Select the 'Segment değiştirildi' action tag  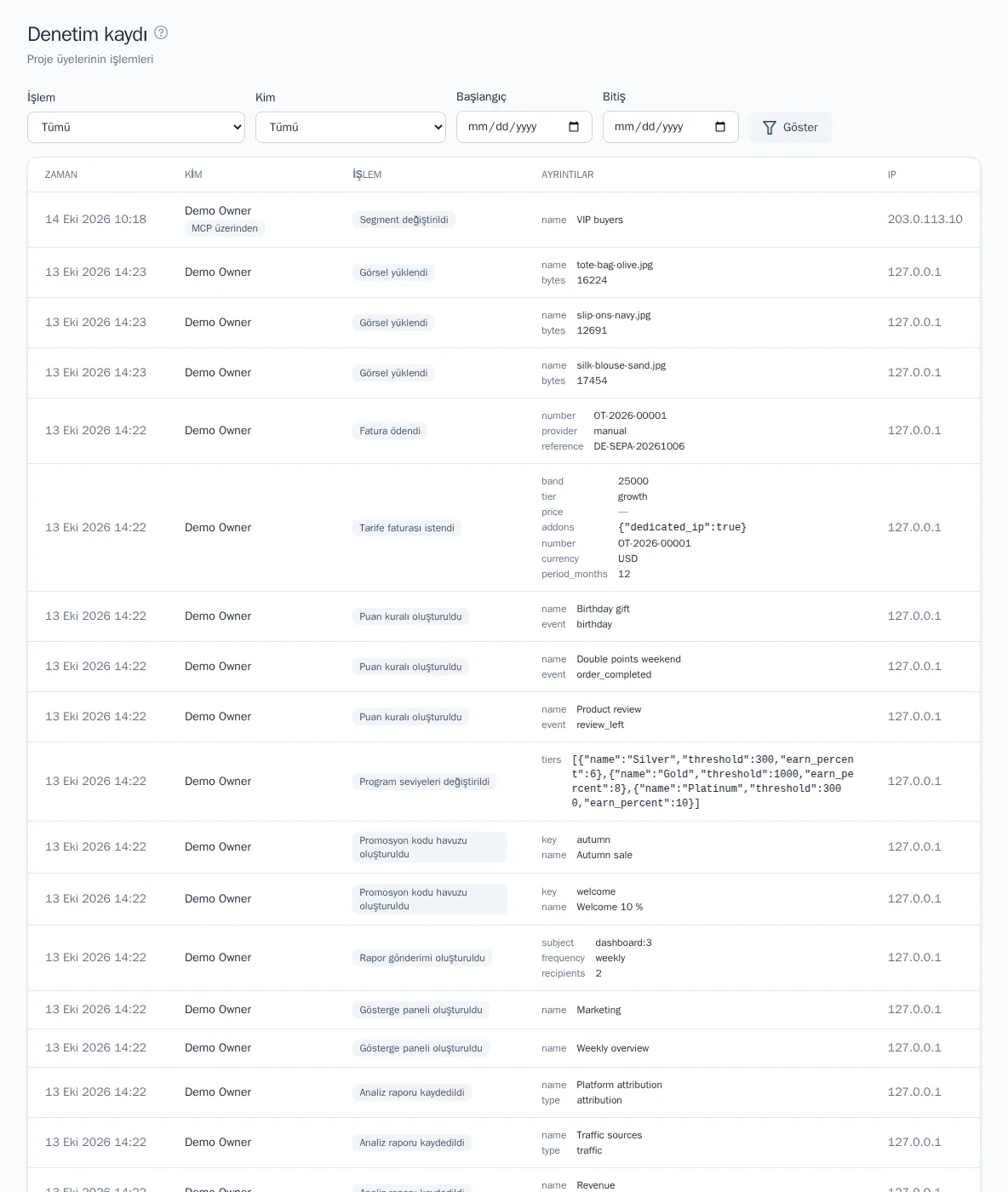pos(404,220)
